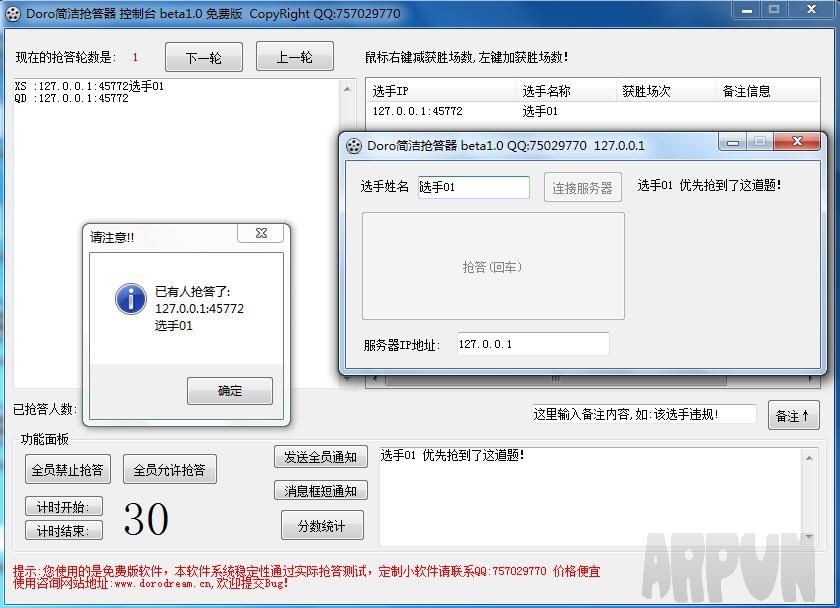840x608 pixels.
Task: Start the next round with 下一轮
Action: [203, 57]
